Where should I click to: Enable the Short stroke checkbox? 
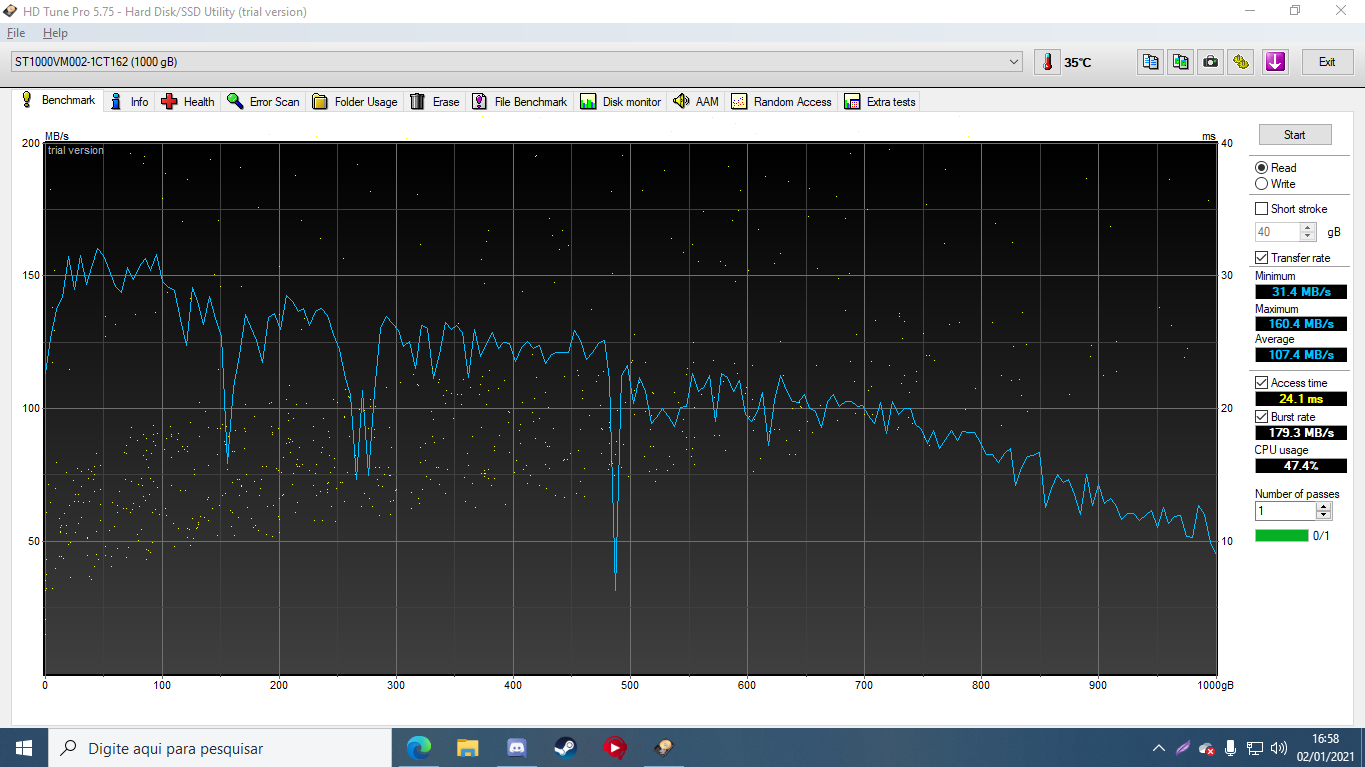click(x=1262, y=209)
